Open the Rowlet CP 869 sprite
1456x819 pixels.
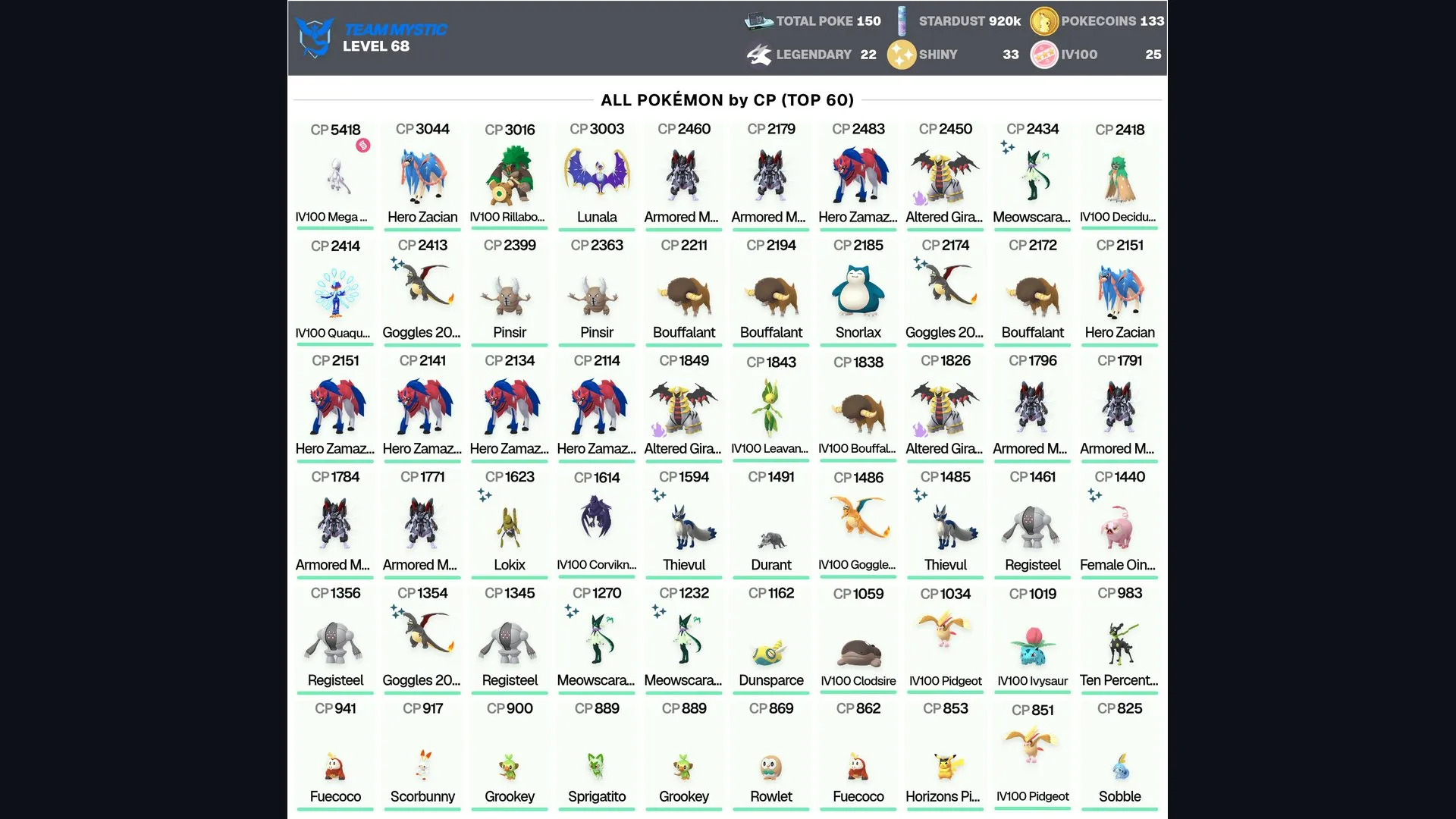(x=771, y=767)
